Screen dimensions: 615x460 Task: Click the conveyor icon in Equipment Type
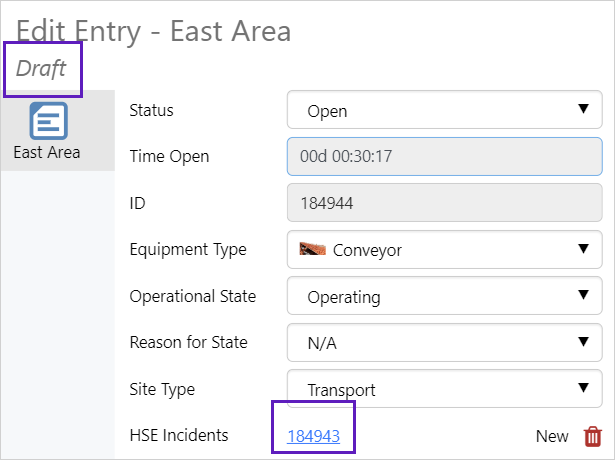tap(313, 250)
